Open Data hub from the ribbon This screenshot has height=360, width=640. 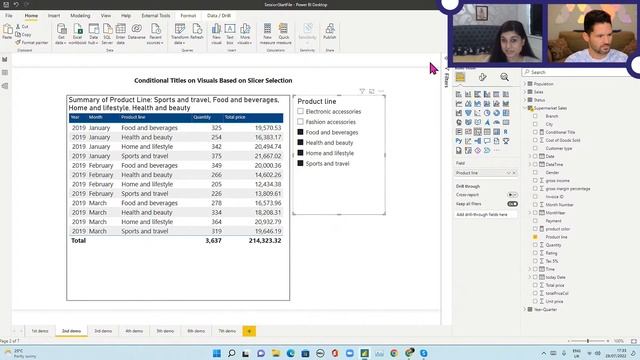(x=93, y=33)
